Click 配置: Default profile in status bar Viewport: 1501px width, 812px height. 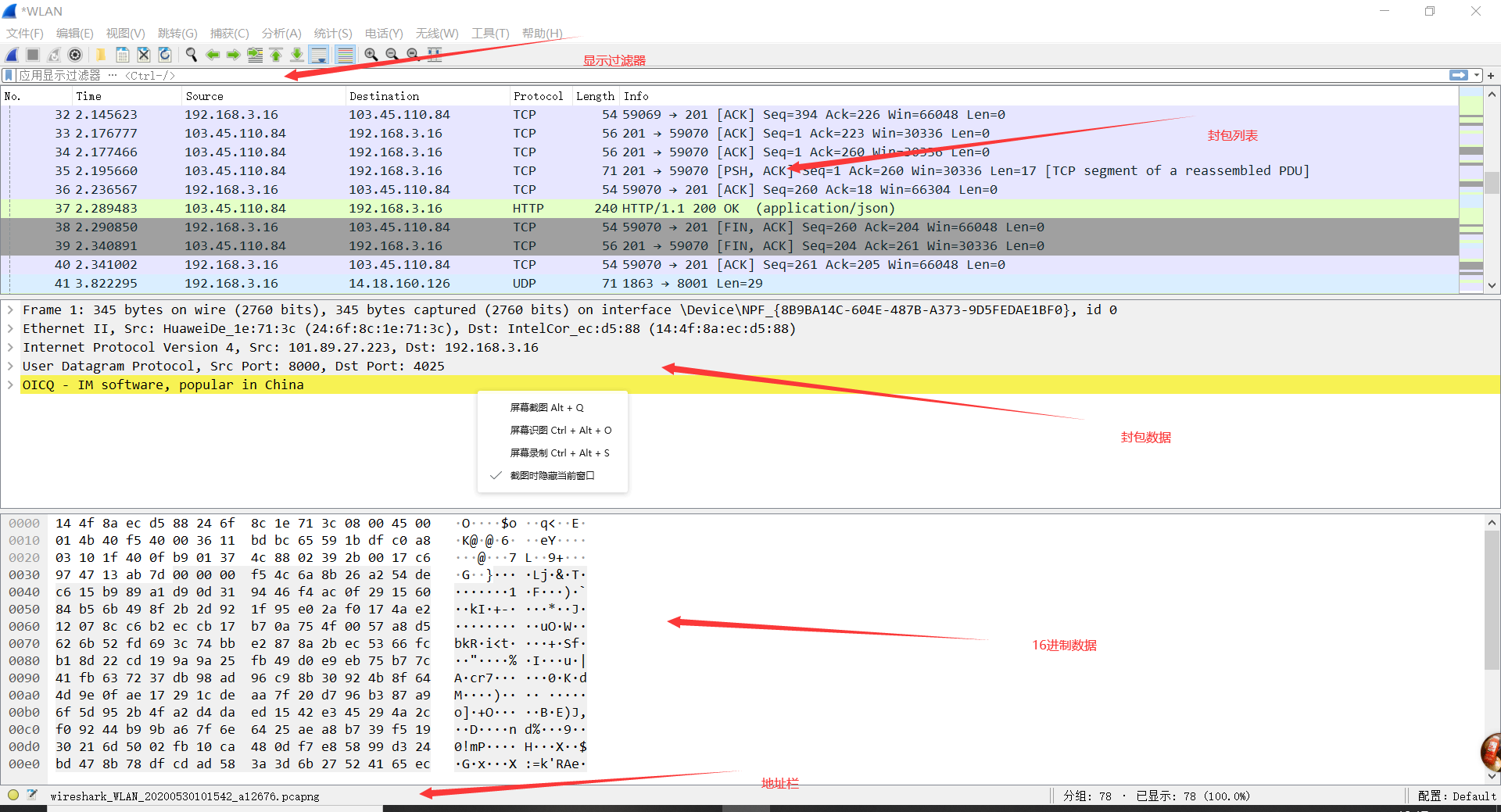(x=1456, y=796)
